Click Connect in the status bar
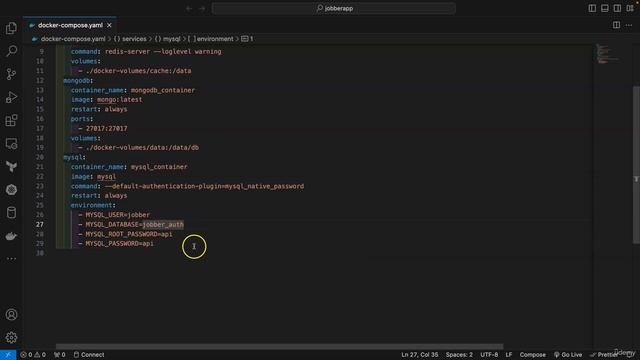 [x=89, y=355]
